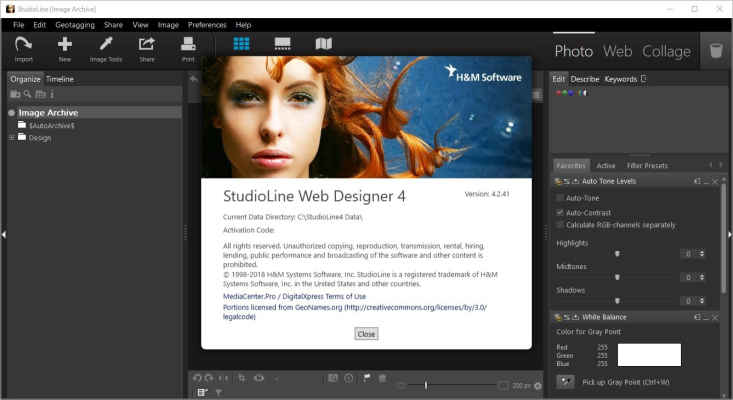The image size is (733, 400).
Task: Click the search magnifier icon in Organize panel
Action: [x=28, y=94]
